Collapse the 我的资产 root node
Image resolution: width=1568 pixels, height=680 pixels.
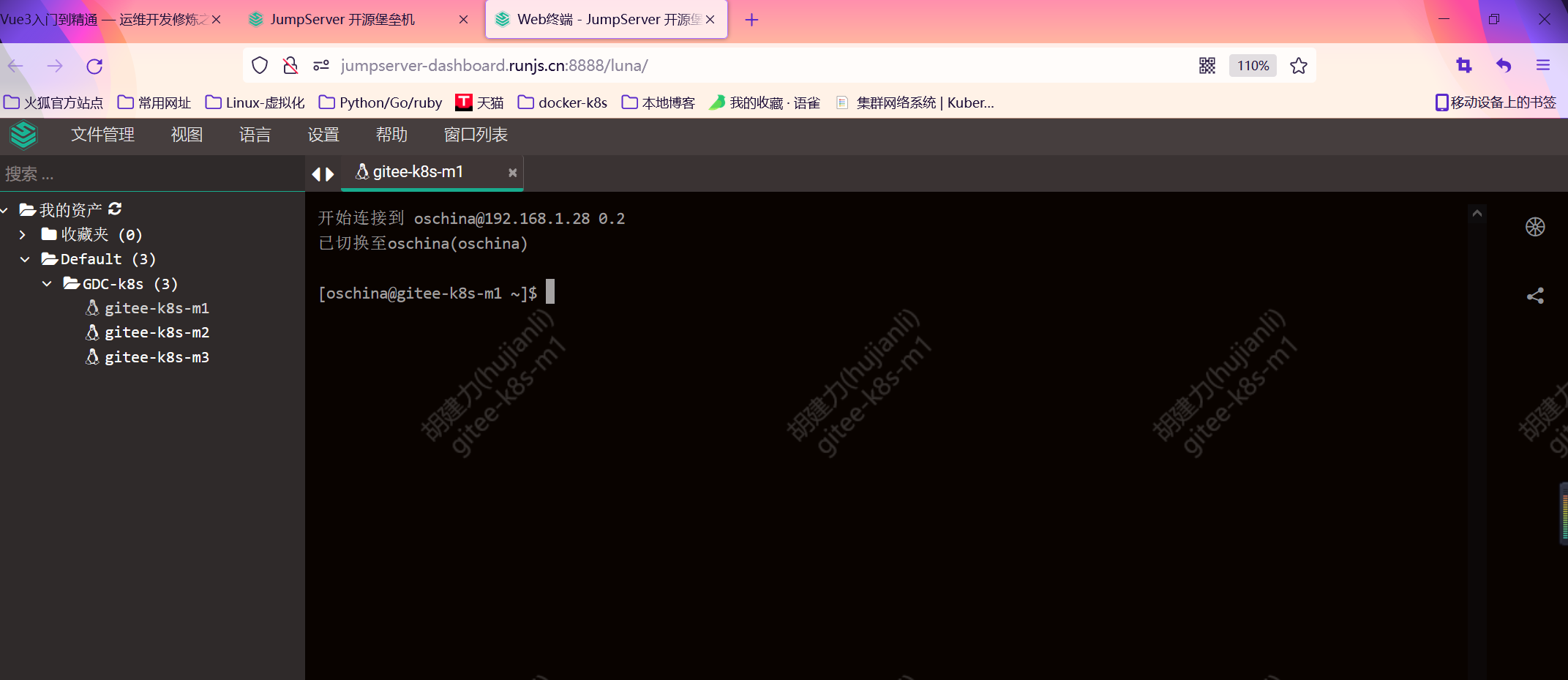click(4, 211)
